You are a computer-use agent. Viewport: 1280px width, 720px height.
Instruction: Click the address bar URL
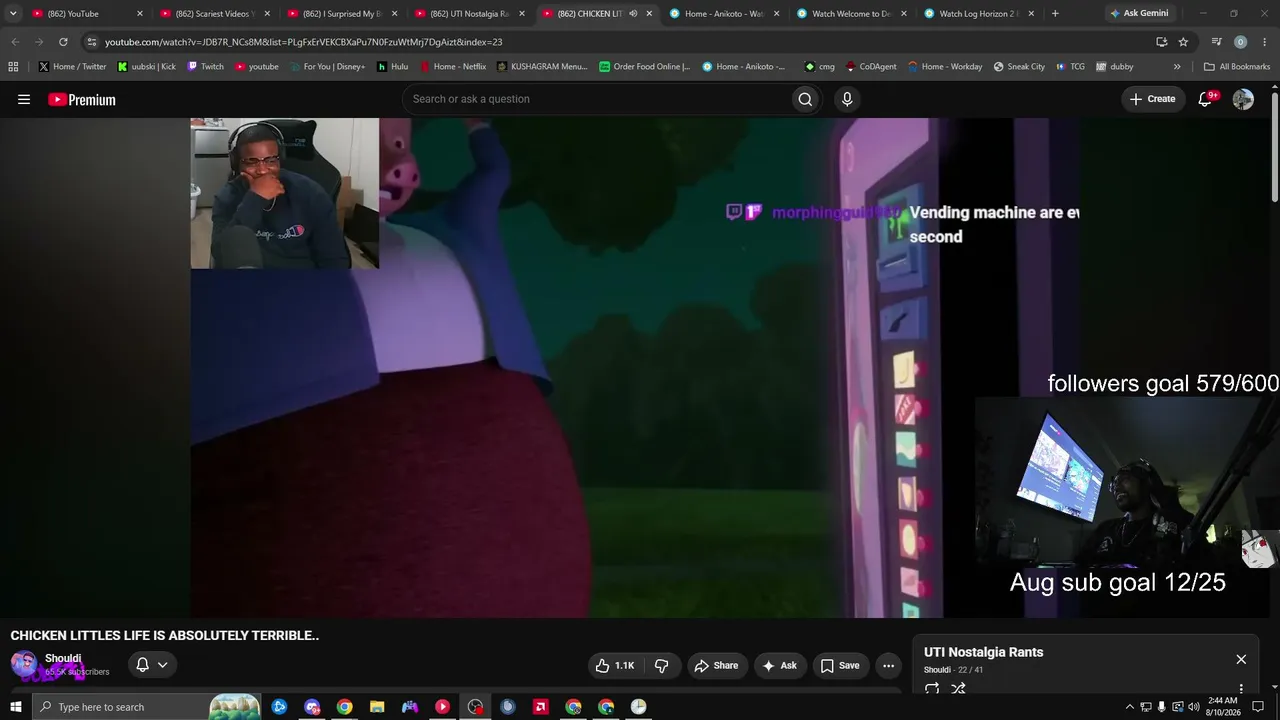click(303, 42)
